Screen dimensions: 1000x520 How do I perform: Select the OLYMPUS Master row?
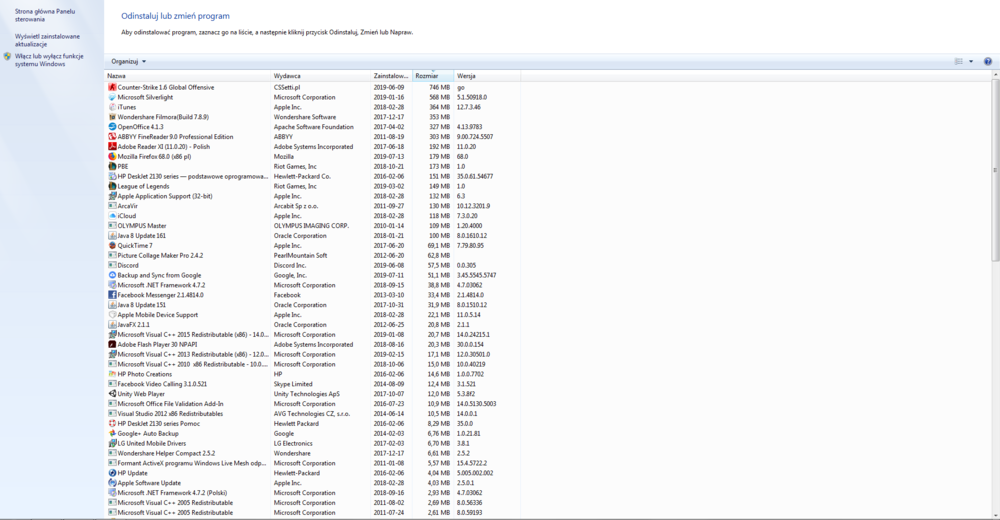point(312,226)
